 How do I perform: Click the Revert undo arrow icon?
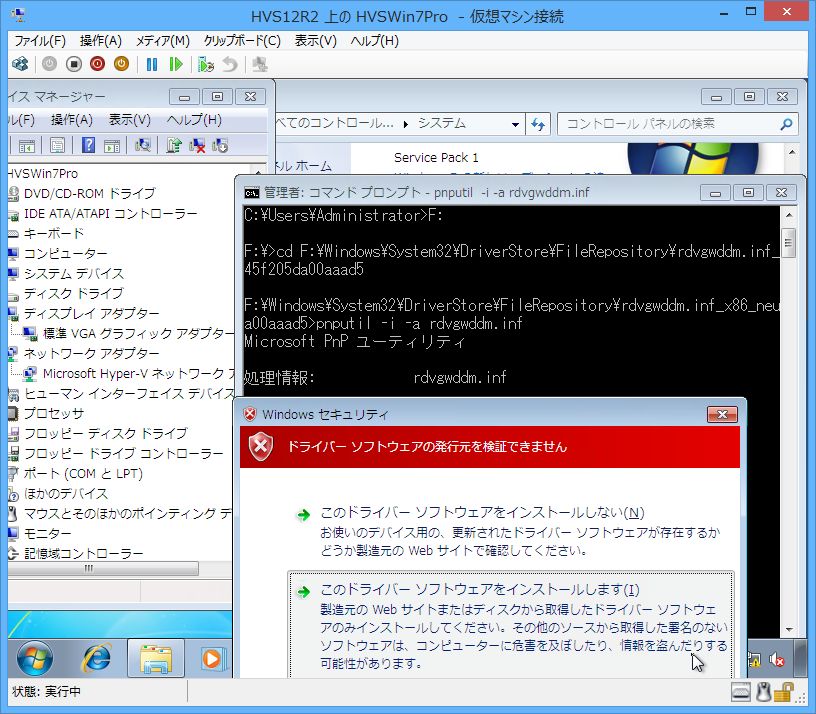pos(230,65)
